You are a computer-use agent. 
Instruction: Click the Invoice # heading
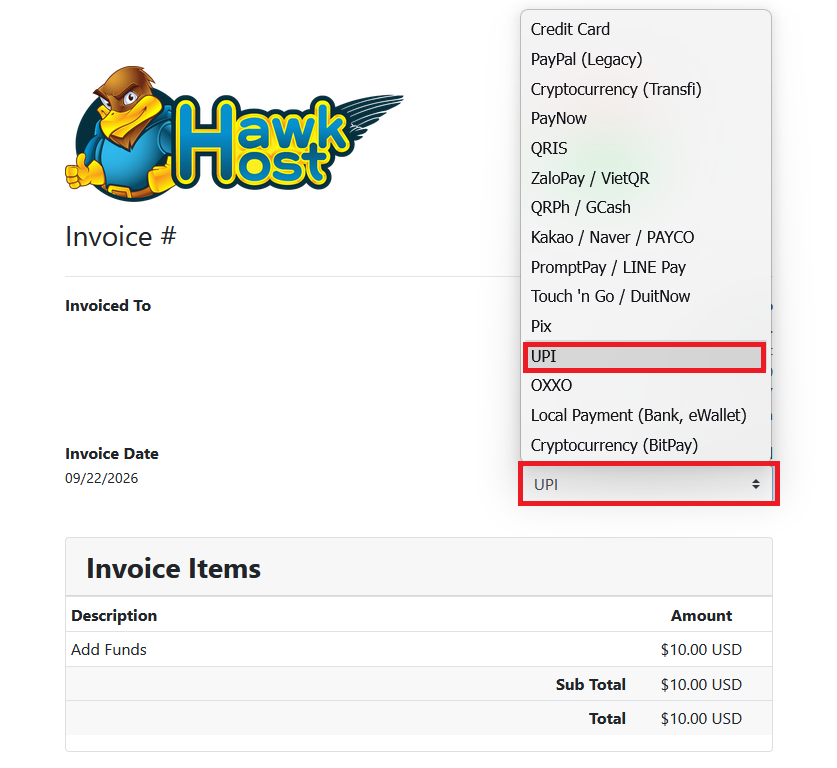(x=121, y=236)
